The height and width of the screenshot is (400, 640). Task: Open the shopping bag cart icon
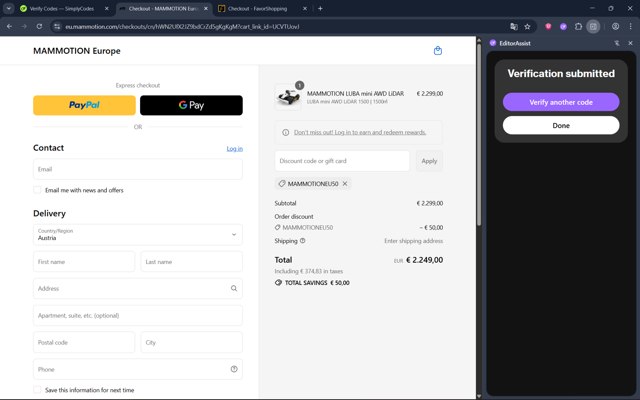(x=438, y=51)
